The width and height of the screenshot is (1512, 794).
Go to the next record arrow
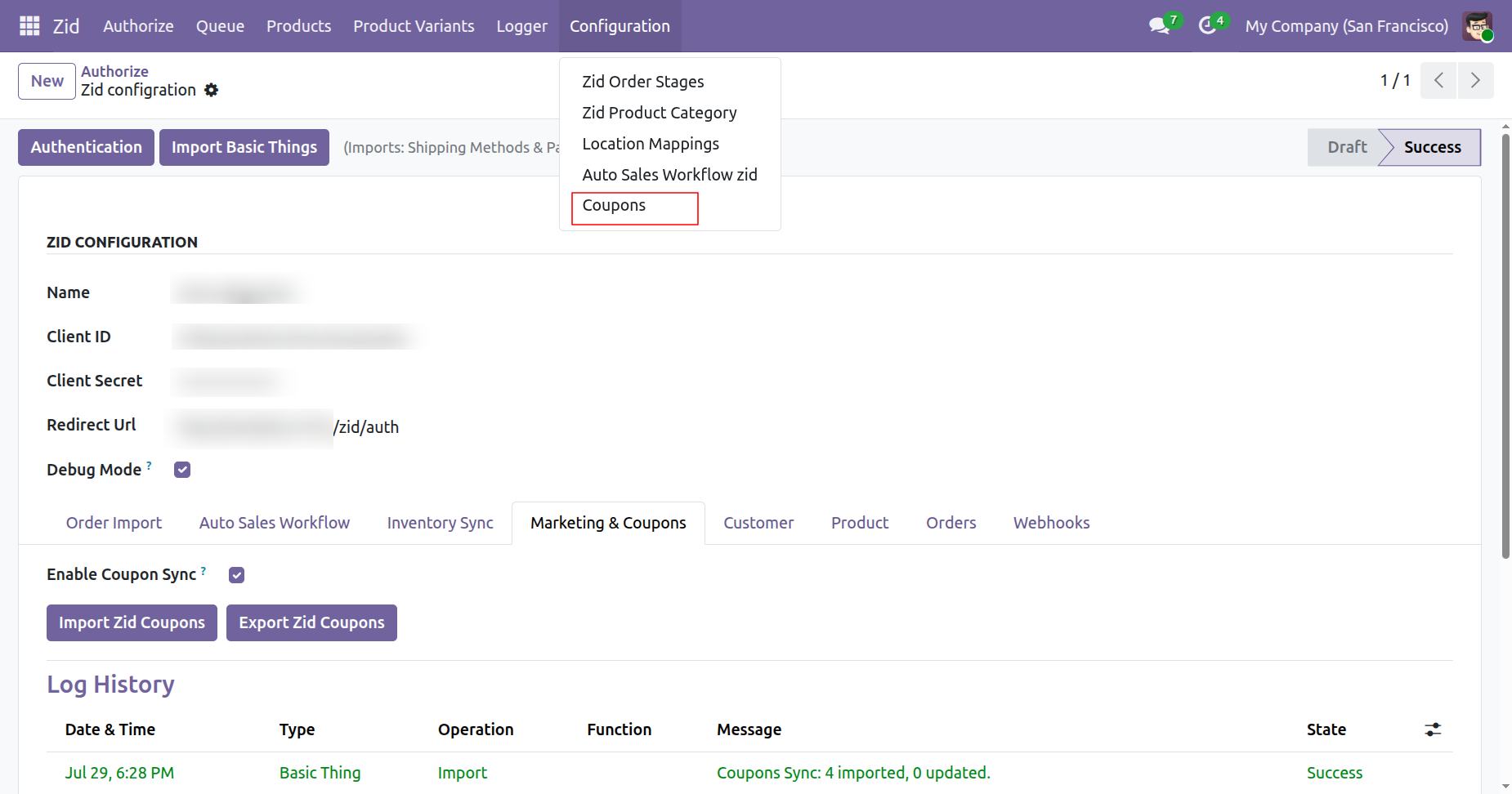pyautogui.click(x=1475, y=80)
